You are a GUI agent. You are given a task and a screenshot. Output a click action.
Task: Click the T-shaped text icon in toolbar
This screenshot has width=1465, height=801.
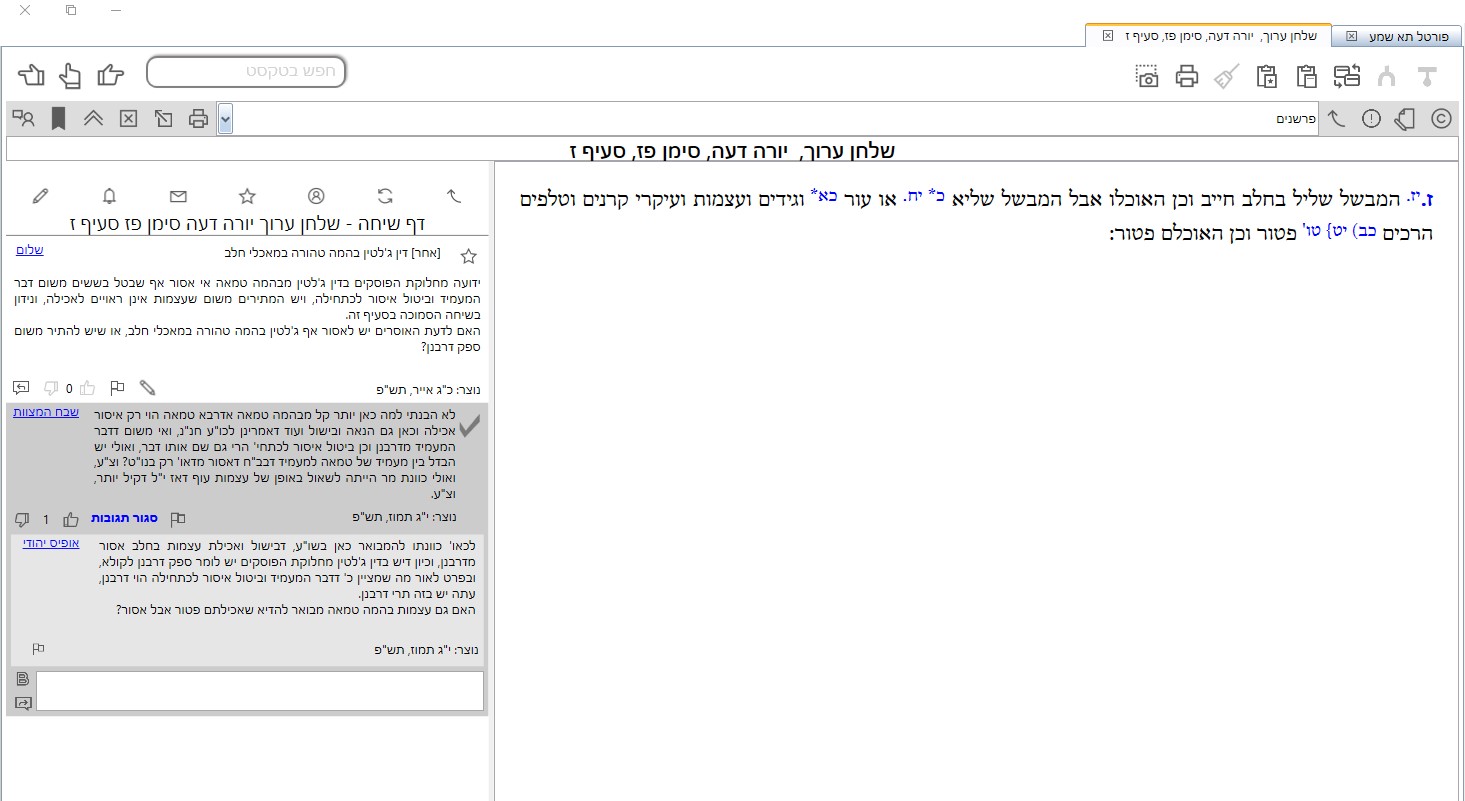(x=1427, y=76)
